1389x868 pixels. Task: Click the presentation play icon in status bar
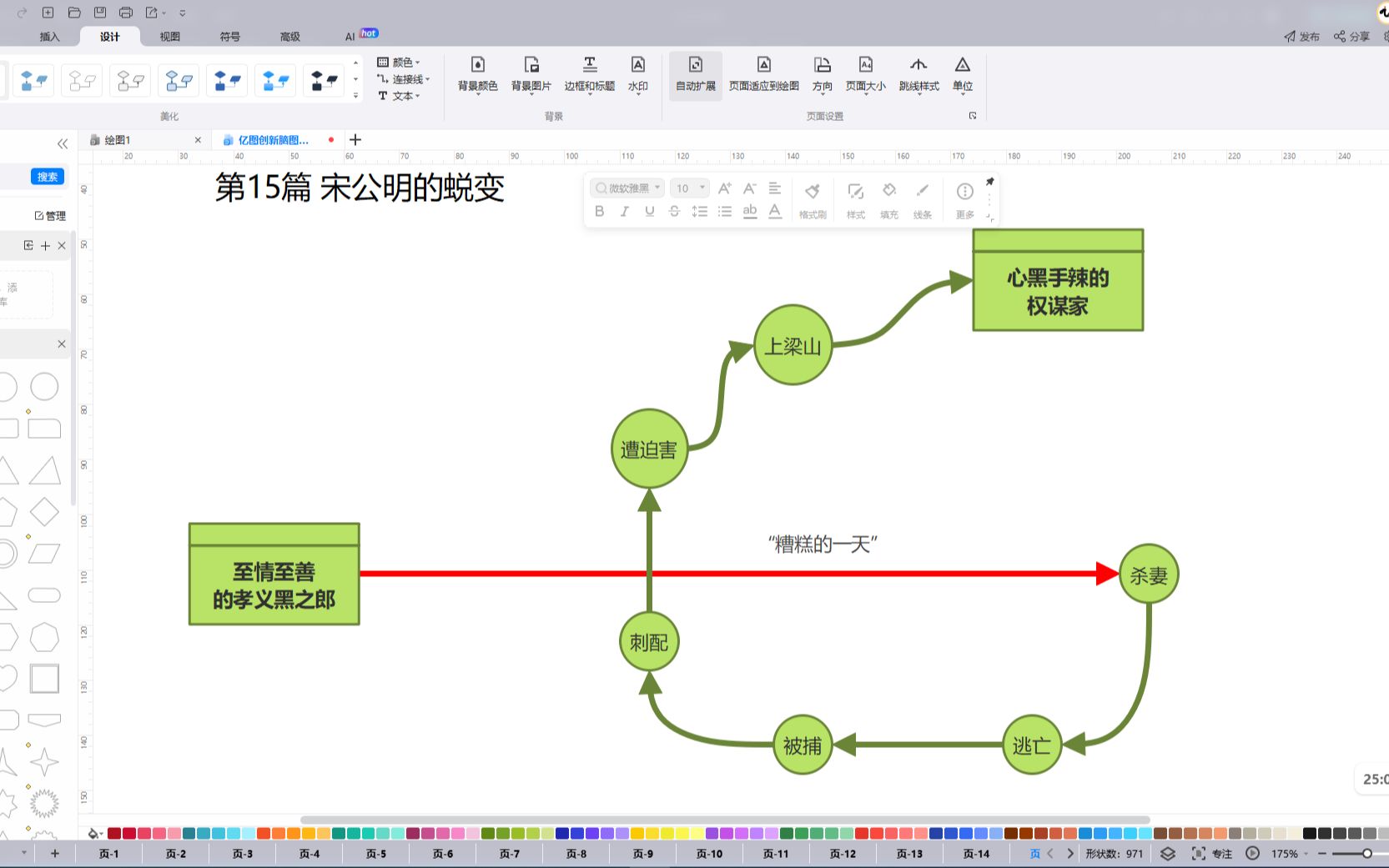pos(1252,854)
